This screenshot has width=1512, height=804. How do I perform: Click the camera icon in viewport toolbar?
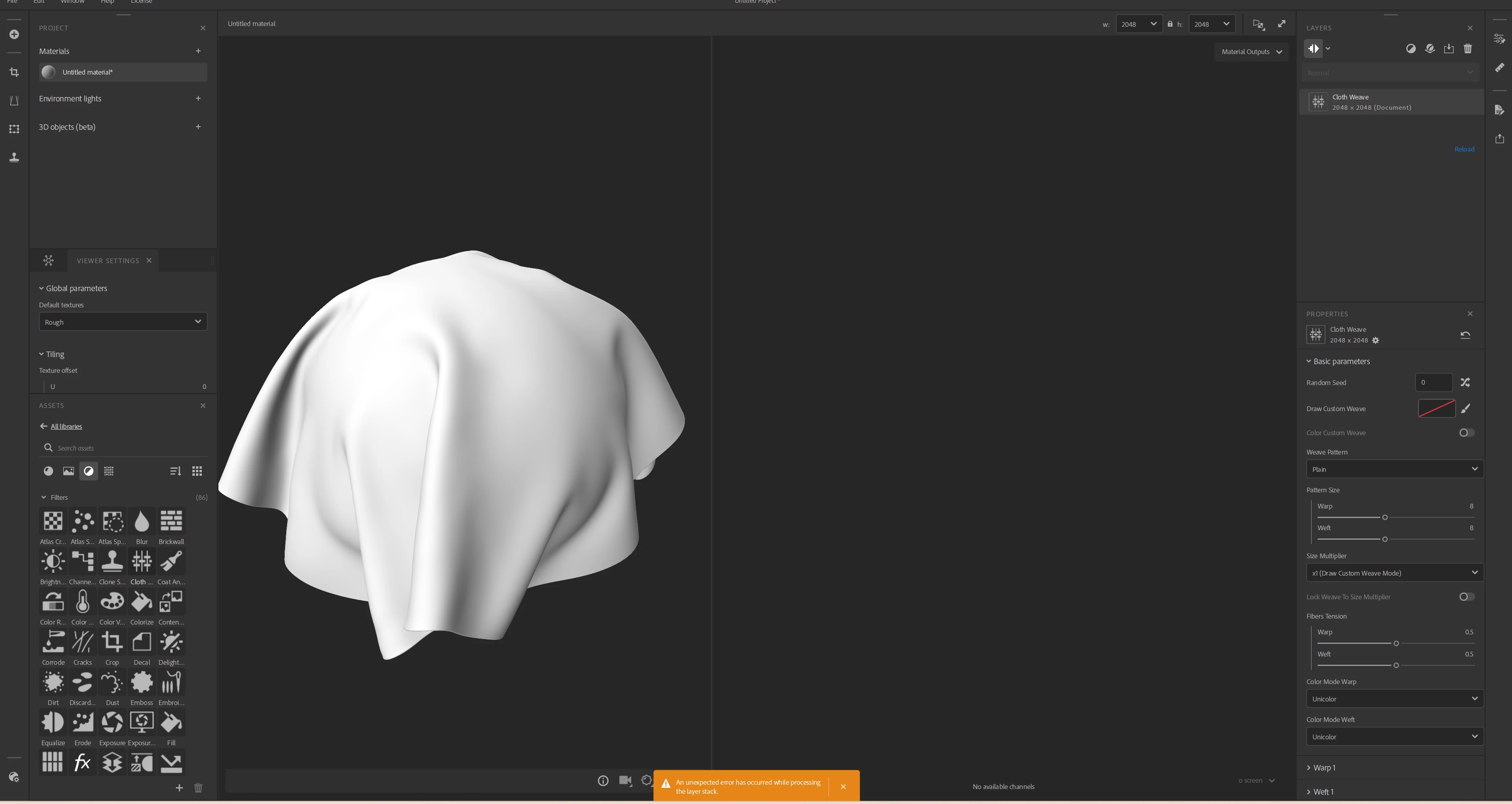tap(625, 780)
